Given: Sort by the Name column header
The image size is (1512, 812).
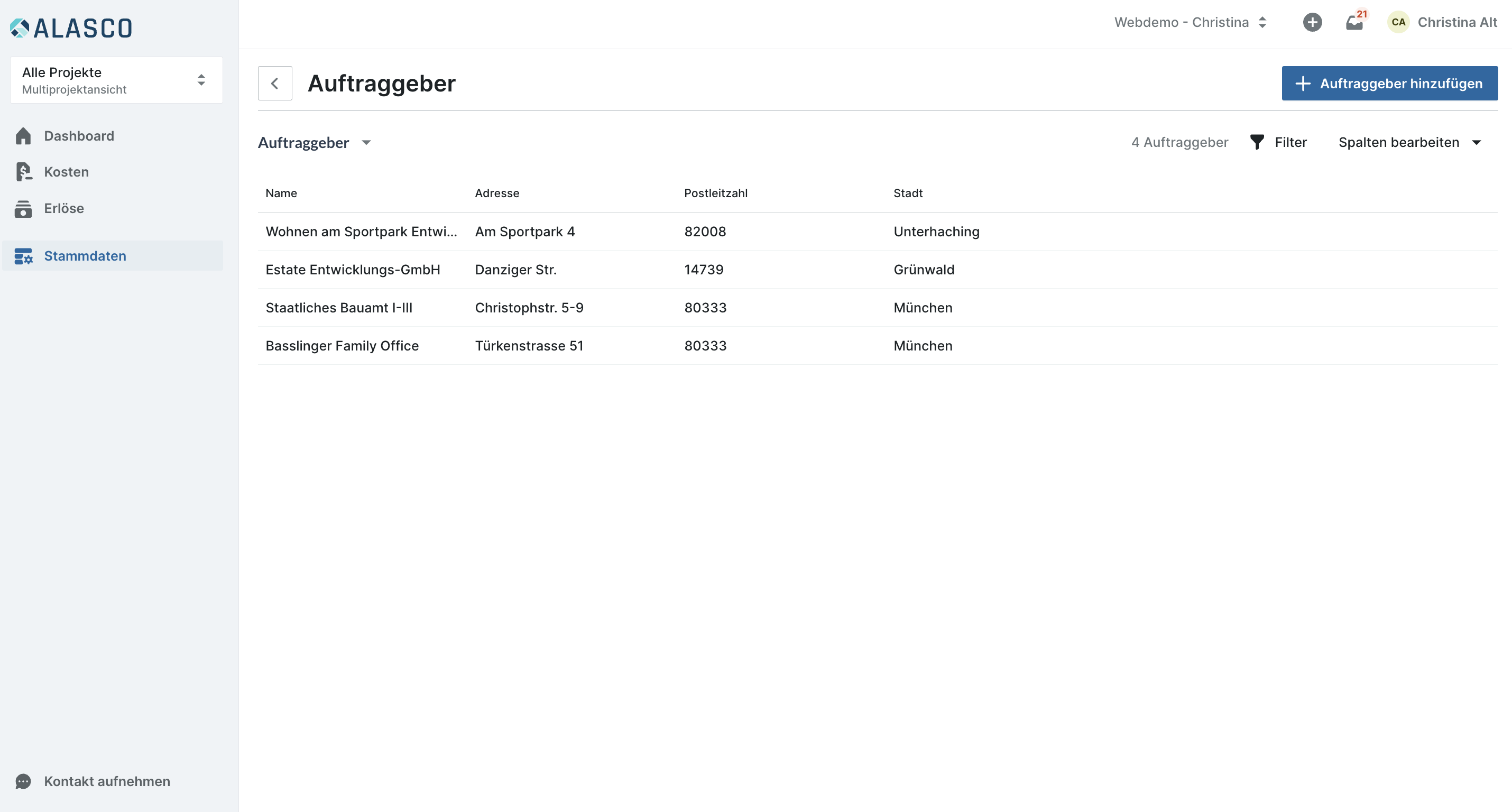Looking at the screenshot, I should pyautogui.click(x=281, y=193).
